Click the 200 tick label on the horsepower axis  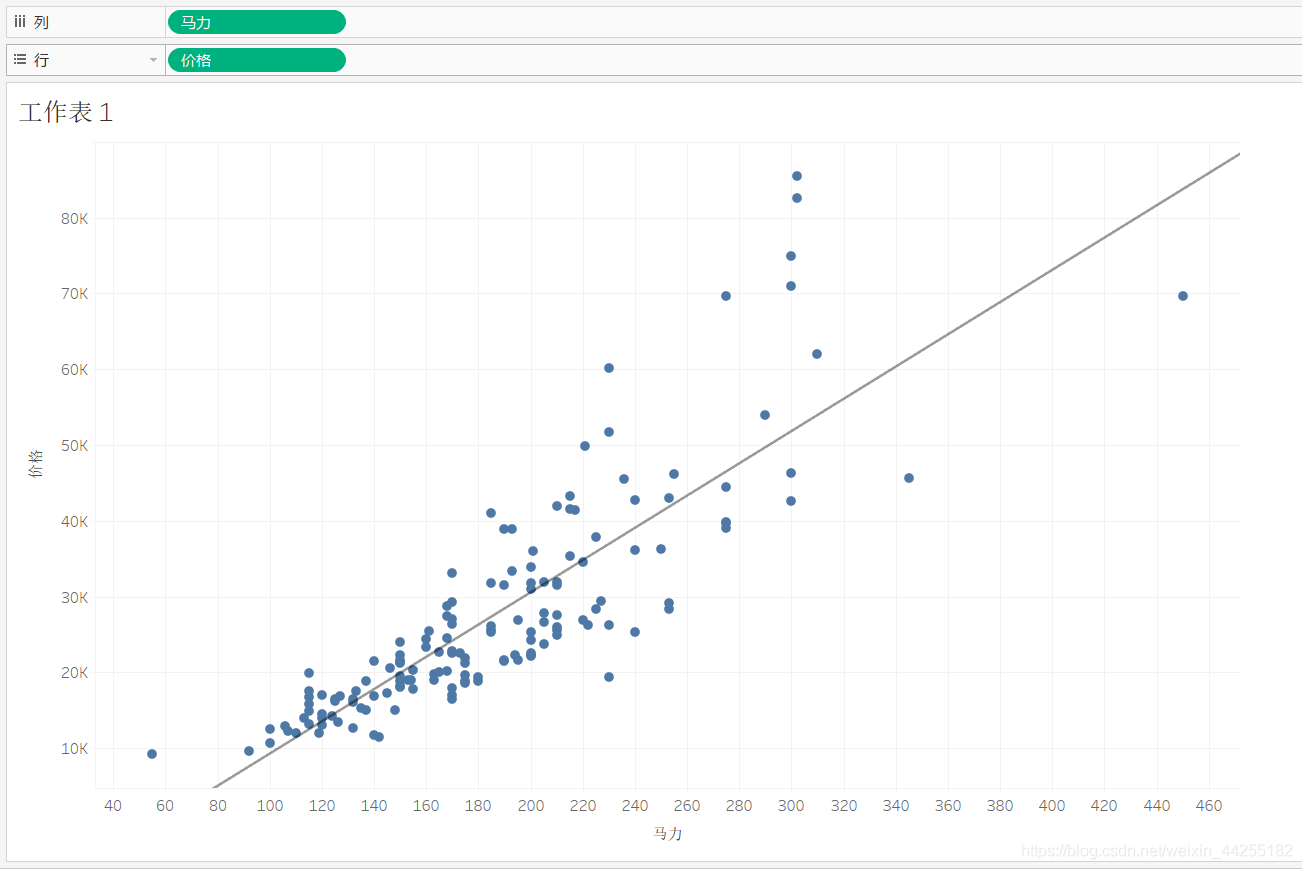531,805
